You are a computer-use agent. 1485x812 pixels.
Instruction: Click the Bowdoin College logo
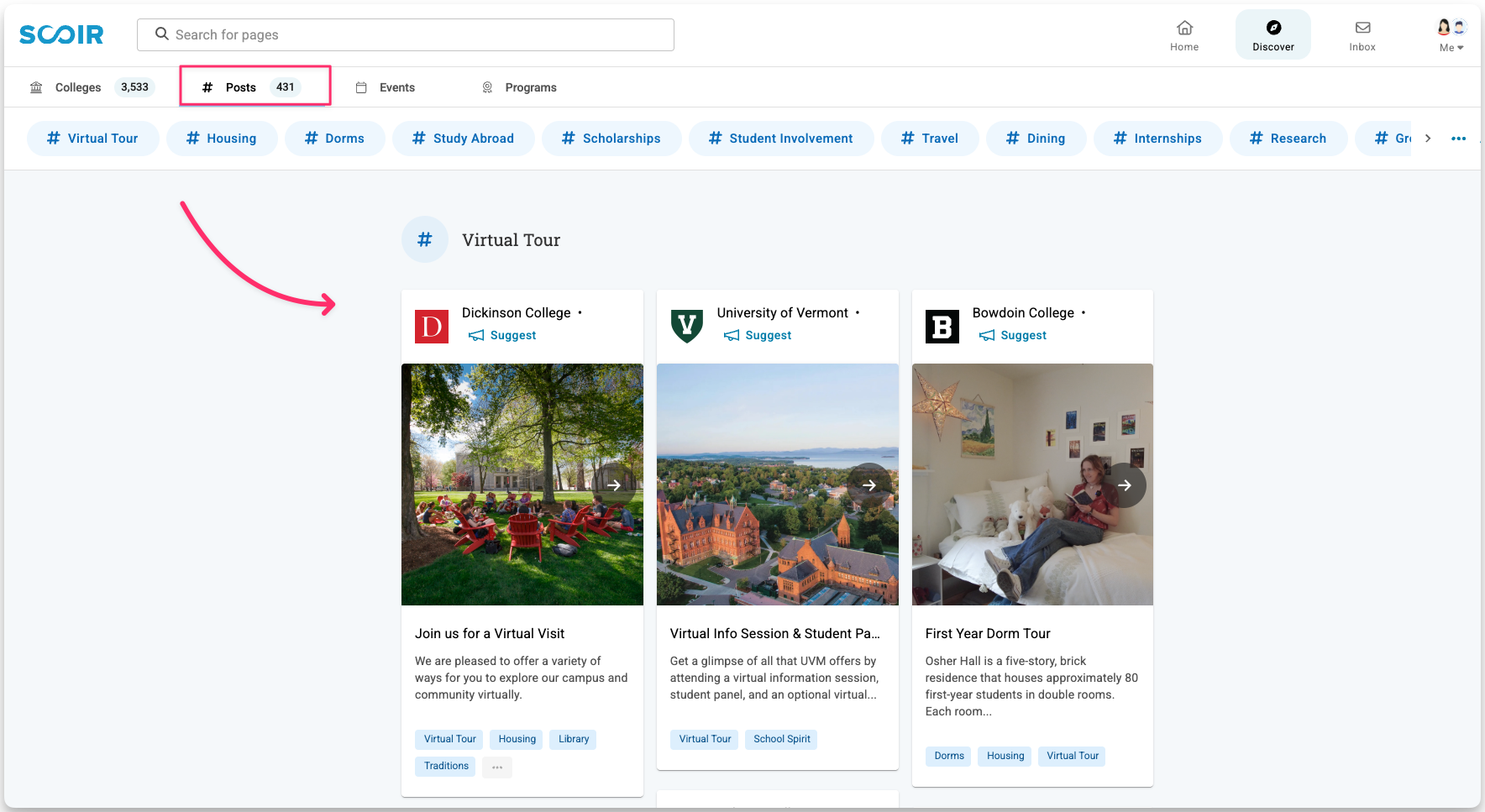point(942,327)
